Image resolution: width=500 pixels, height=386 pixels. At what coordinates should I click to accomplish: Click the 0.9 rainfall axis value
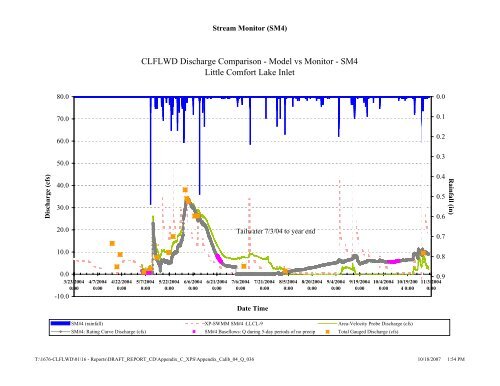(x=440, y=276)
